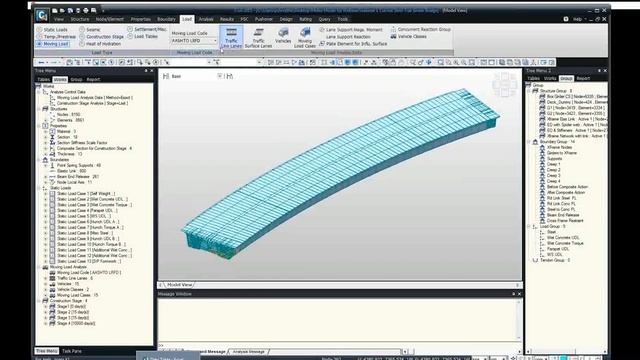Select 'Parapet UDL' load group

558,249
